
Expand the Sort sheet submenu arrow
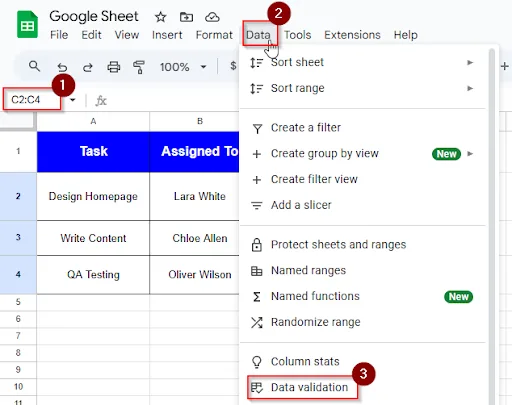(470, 62)
